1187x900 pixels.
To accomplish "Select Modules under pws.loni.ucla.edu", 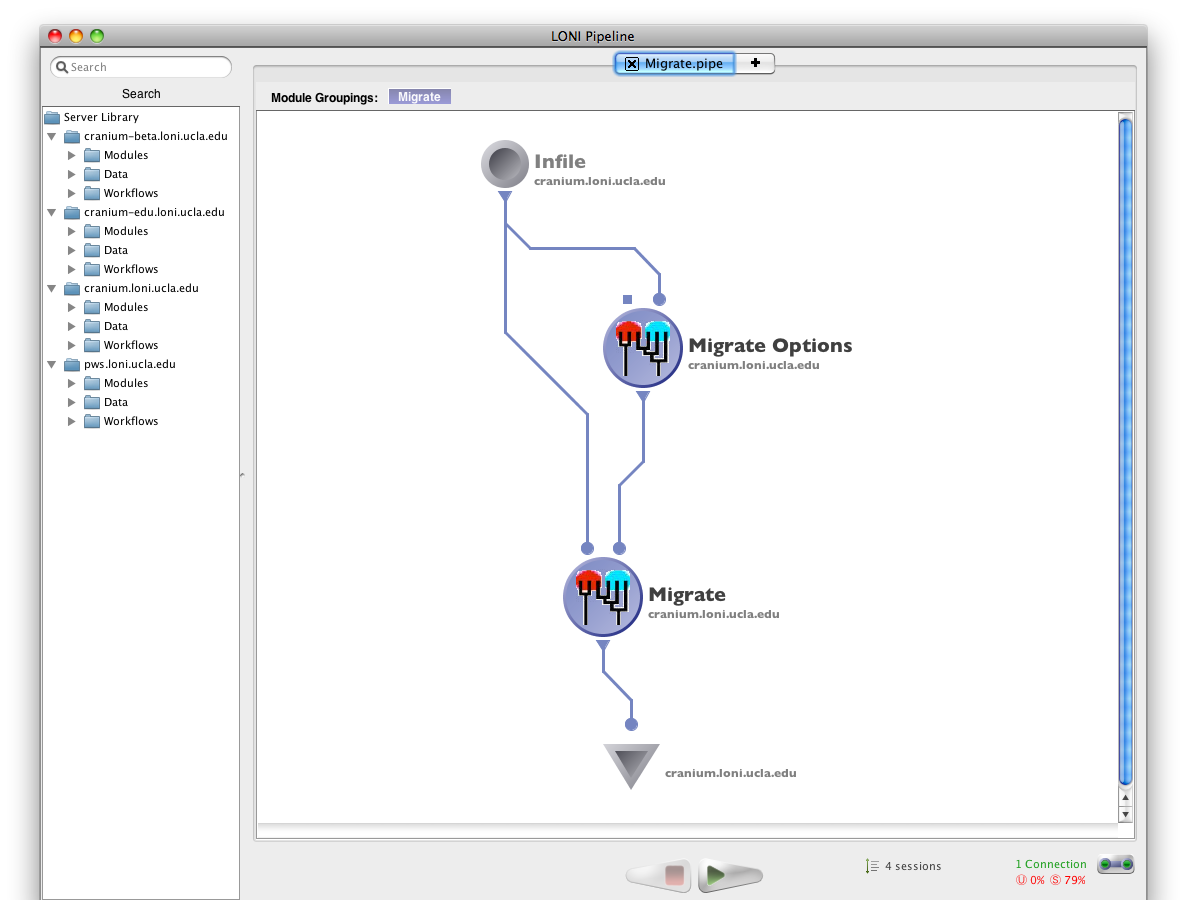I will point(126,383).
